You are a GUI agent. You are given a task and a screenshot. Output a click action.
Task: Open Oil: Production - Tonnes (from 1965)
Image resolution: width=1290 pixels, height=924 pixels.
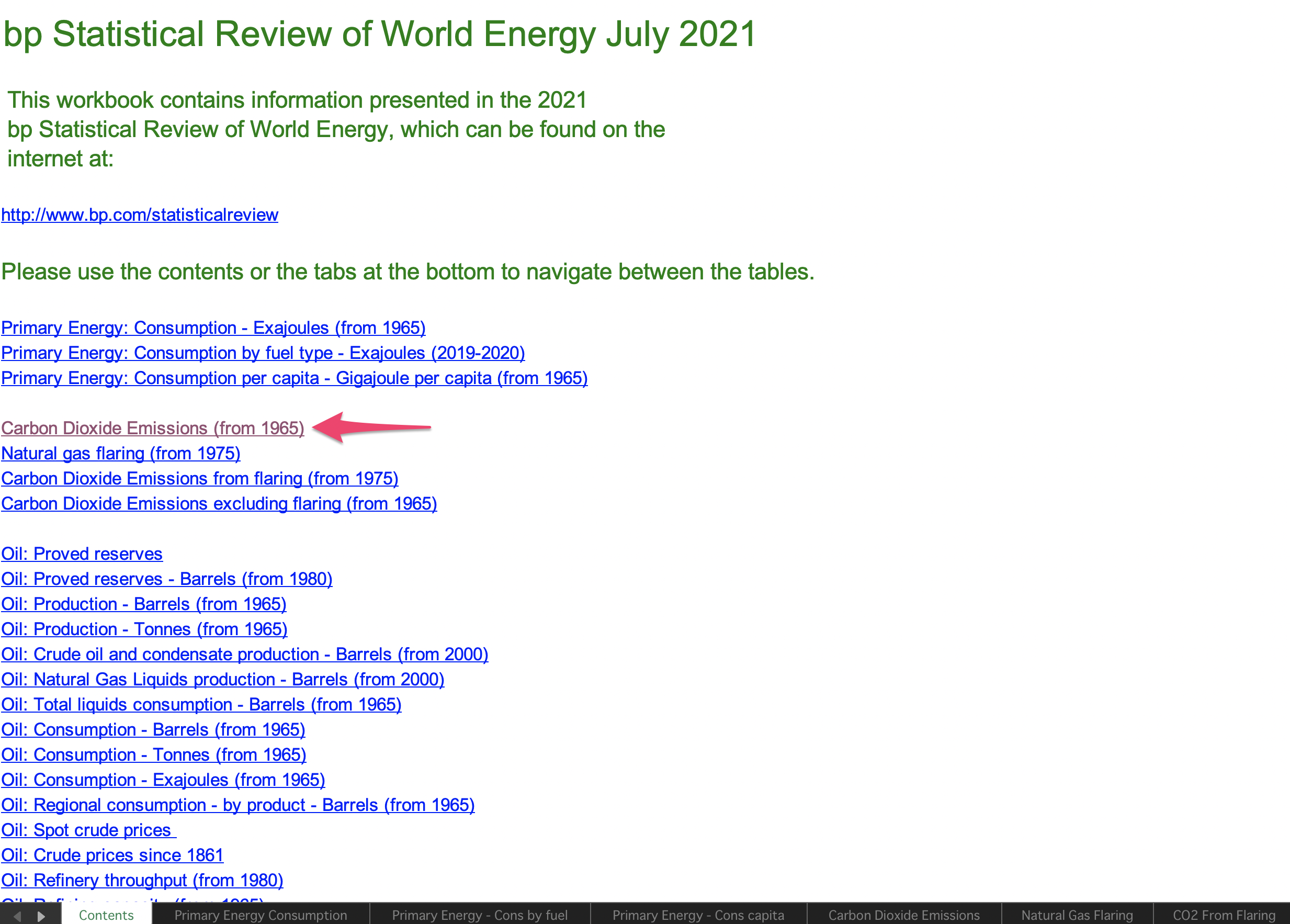point(144,629)
